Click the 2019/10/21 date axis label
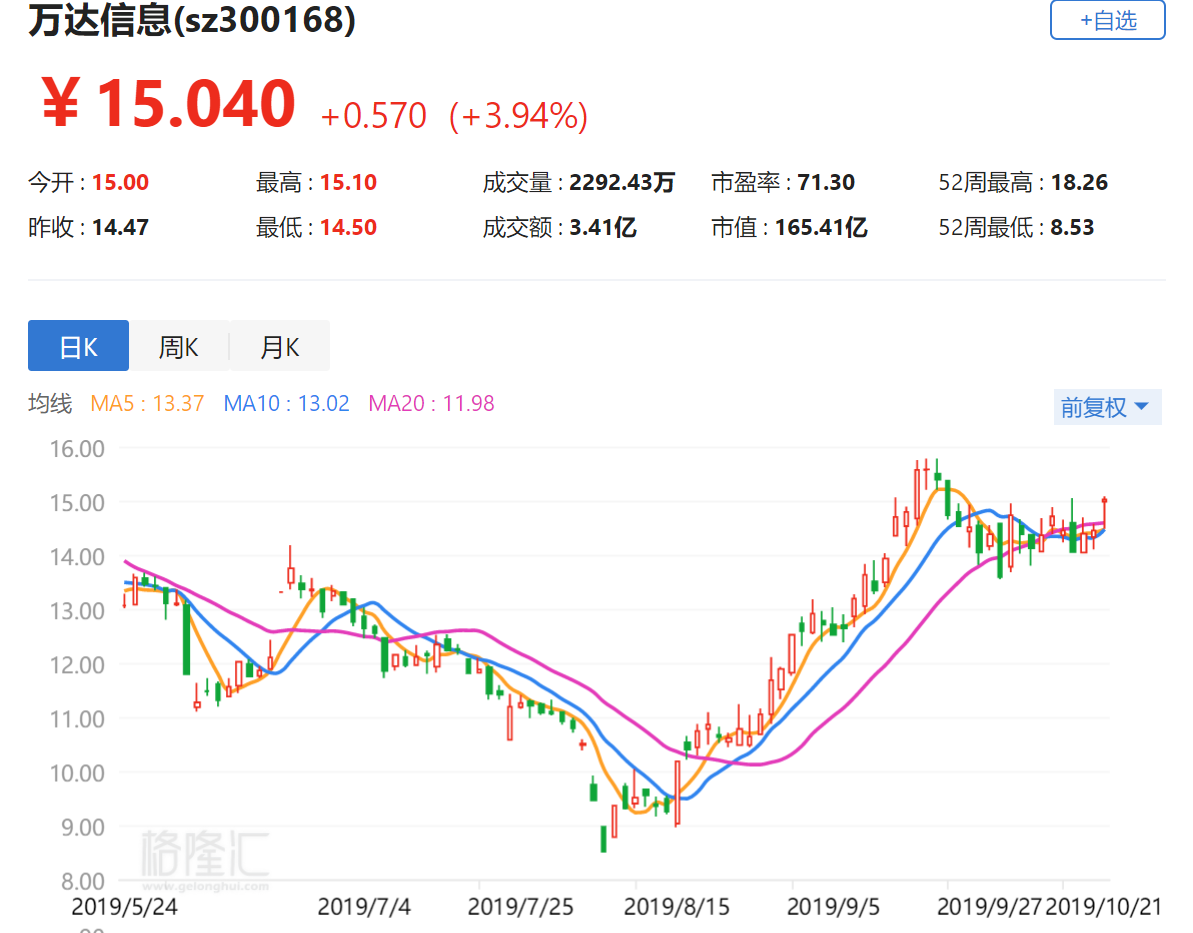This screenshot has height=933, width=1193. click(1104, 907)
